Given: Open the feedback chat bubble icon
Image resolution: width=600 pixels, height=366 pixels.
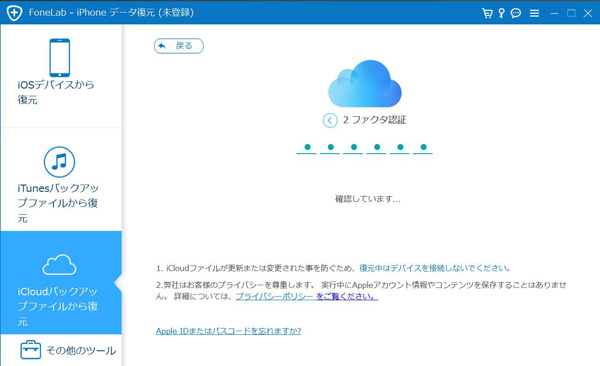Looking at the screenshot, I should pos(516,13).
